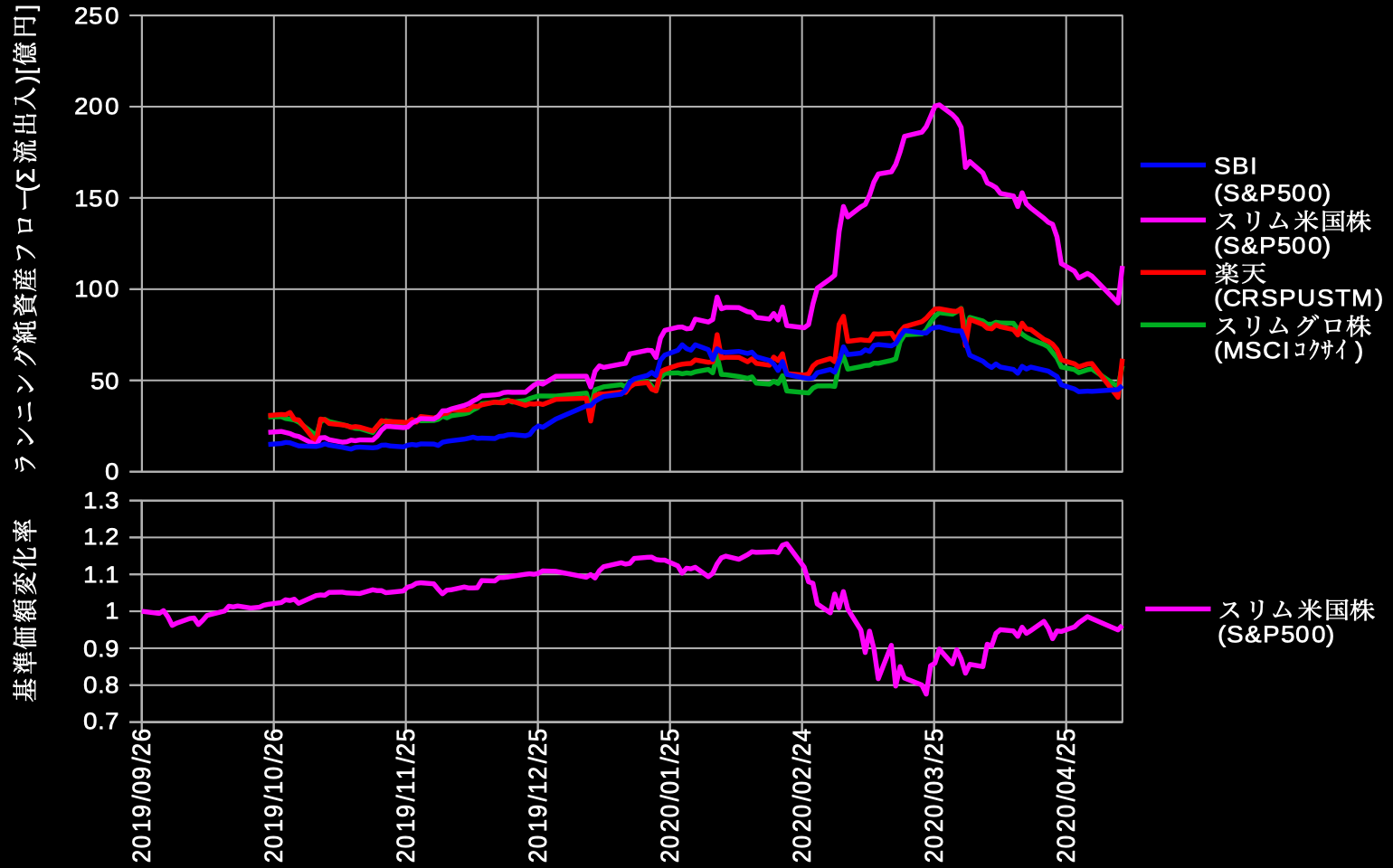Click the 250 y-axis tick label
Viewport: 1393px width, 868px height.
96,16
